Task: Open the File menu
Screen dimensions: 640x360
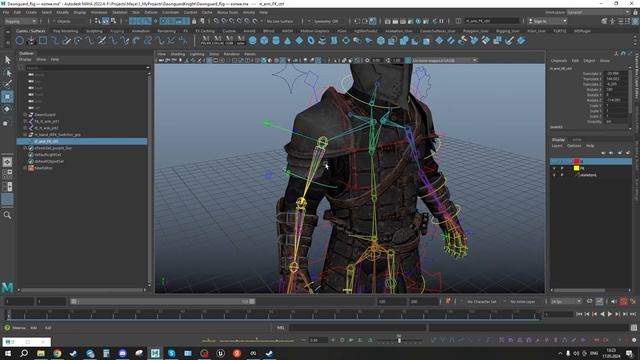Action: tap(6, 13)
